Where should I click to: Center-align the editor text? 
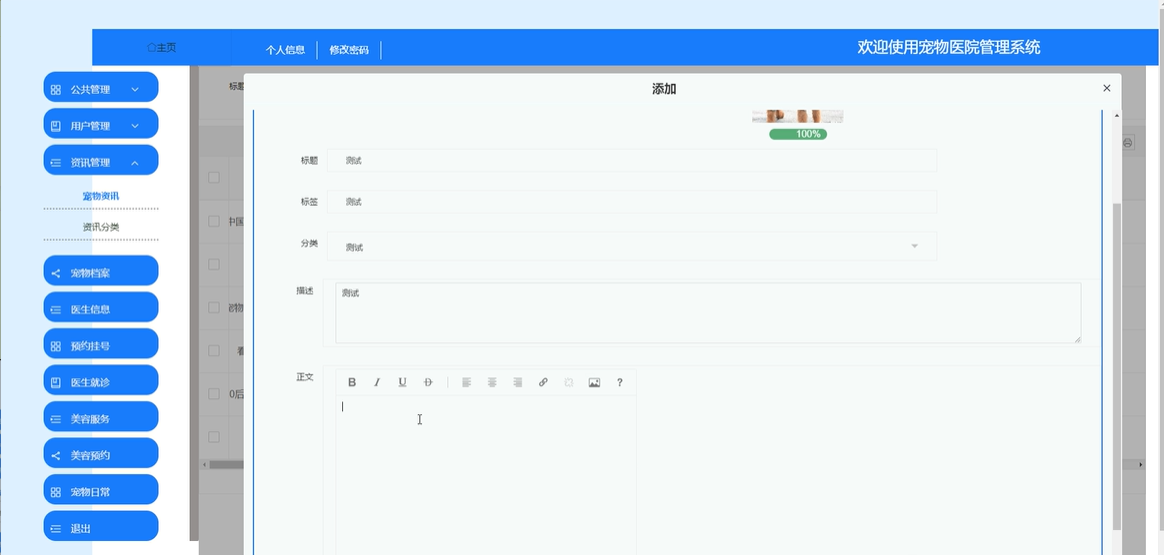click(491, 382)
